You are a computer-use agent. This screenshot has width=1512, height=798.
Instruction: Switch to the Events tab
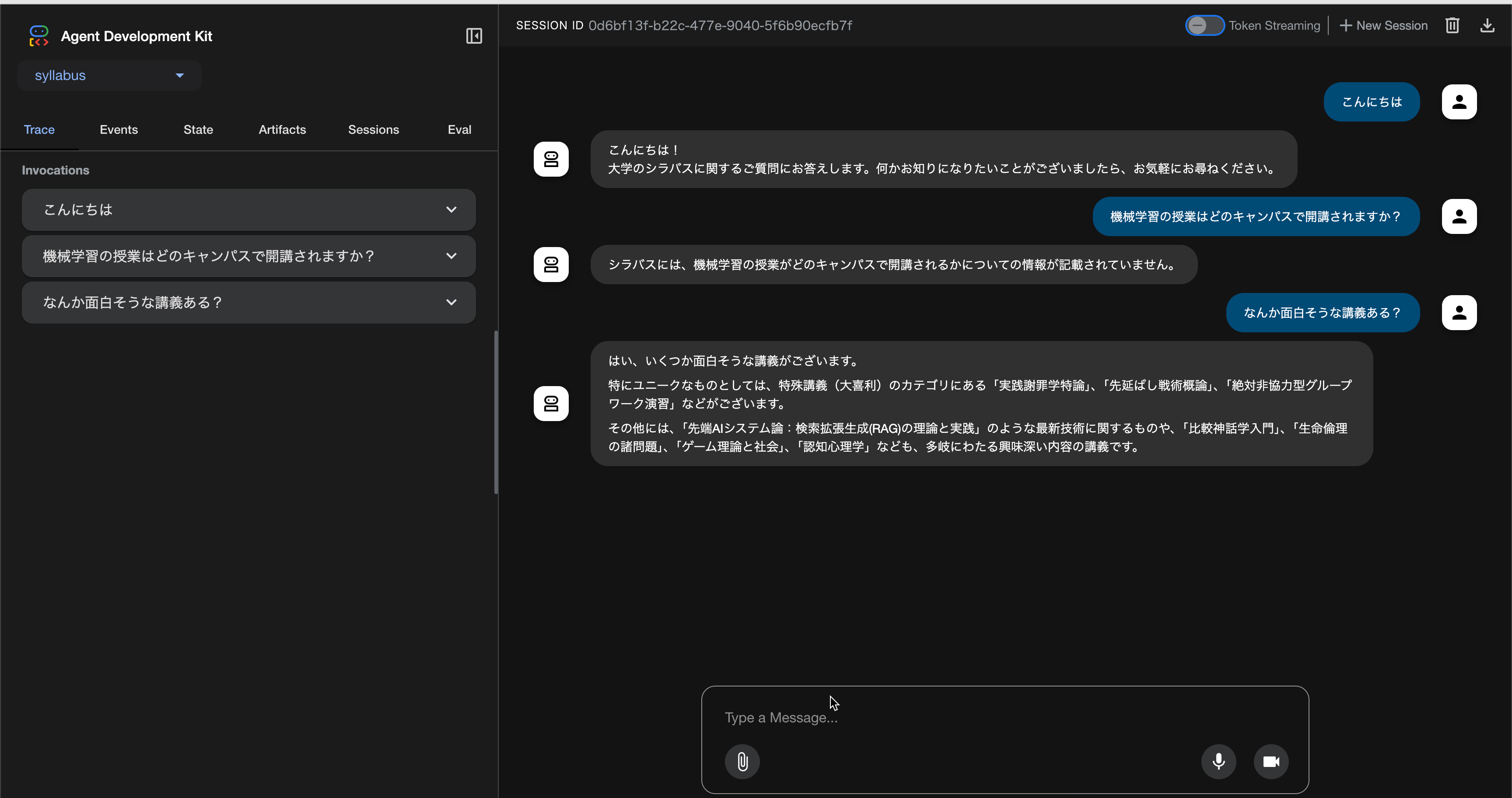pyautogui.click(x=119, y=130)
